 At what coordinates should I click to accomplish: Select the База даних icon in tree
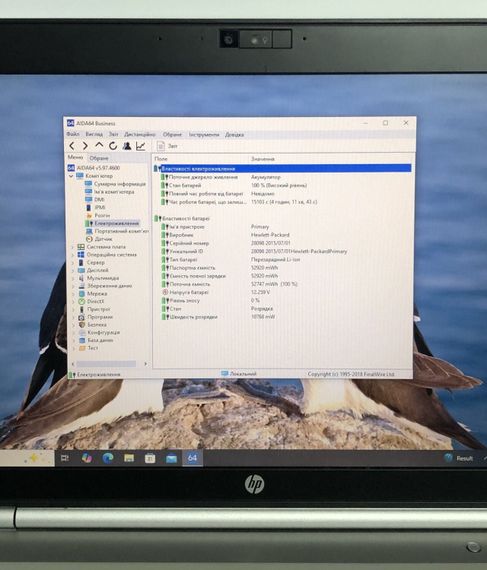tap(82, 340)
